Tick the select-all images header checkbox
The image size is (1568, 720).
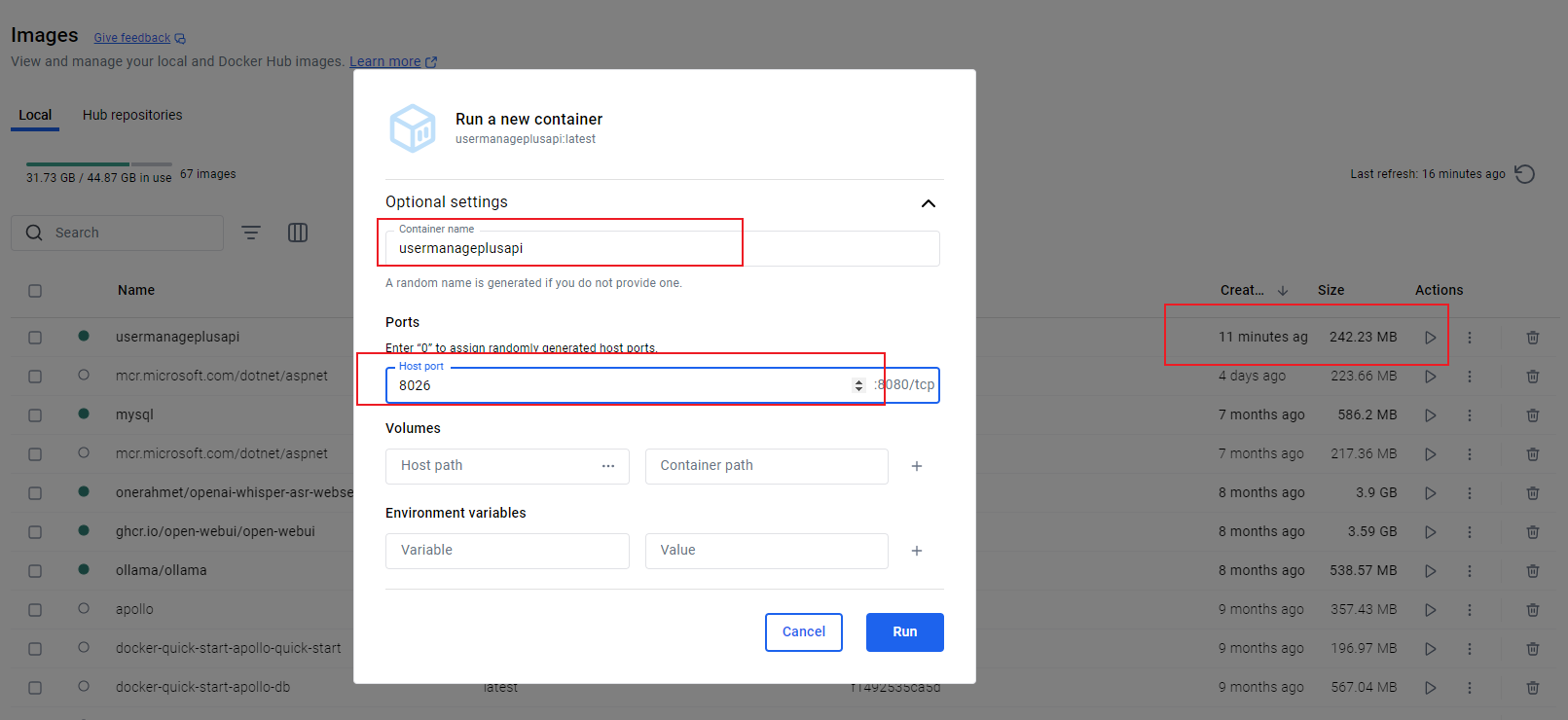click(35, 291)
